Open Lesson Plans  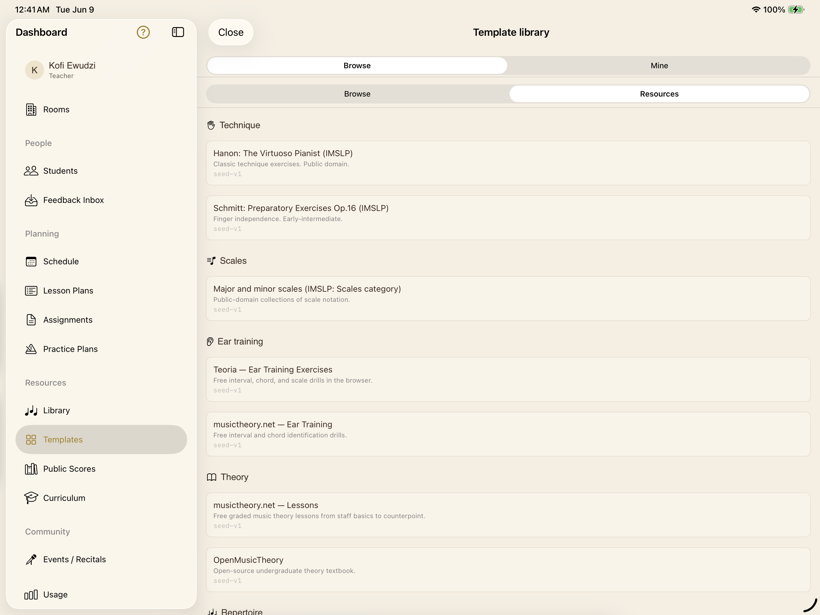101,291
